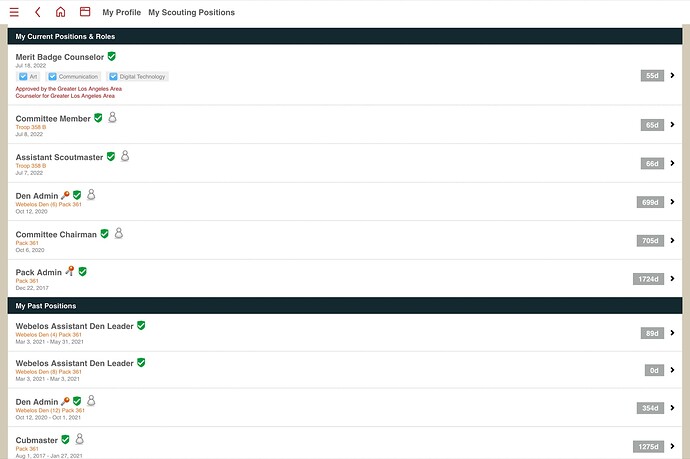Expand the 699d Den Admin row chevron

(672, 202)
